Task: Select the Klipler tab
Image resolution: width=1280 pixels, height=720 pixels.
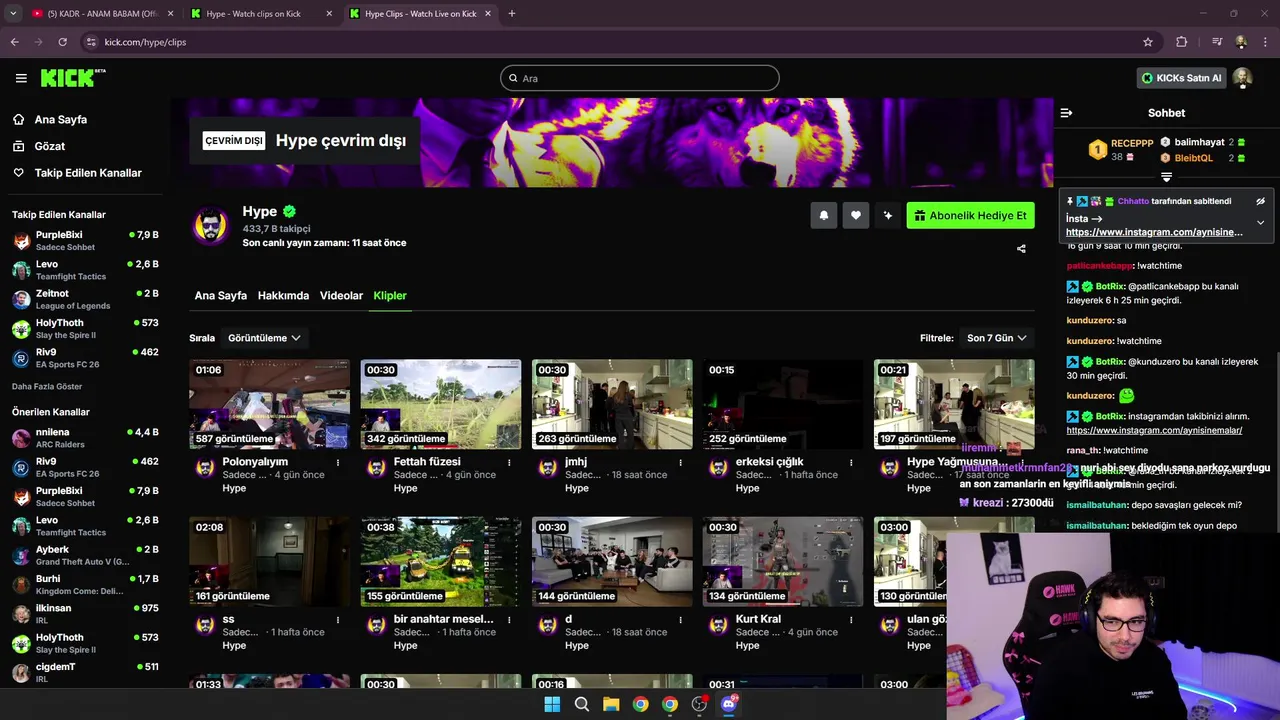Action: click(x=390, y=296)
